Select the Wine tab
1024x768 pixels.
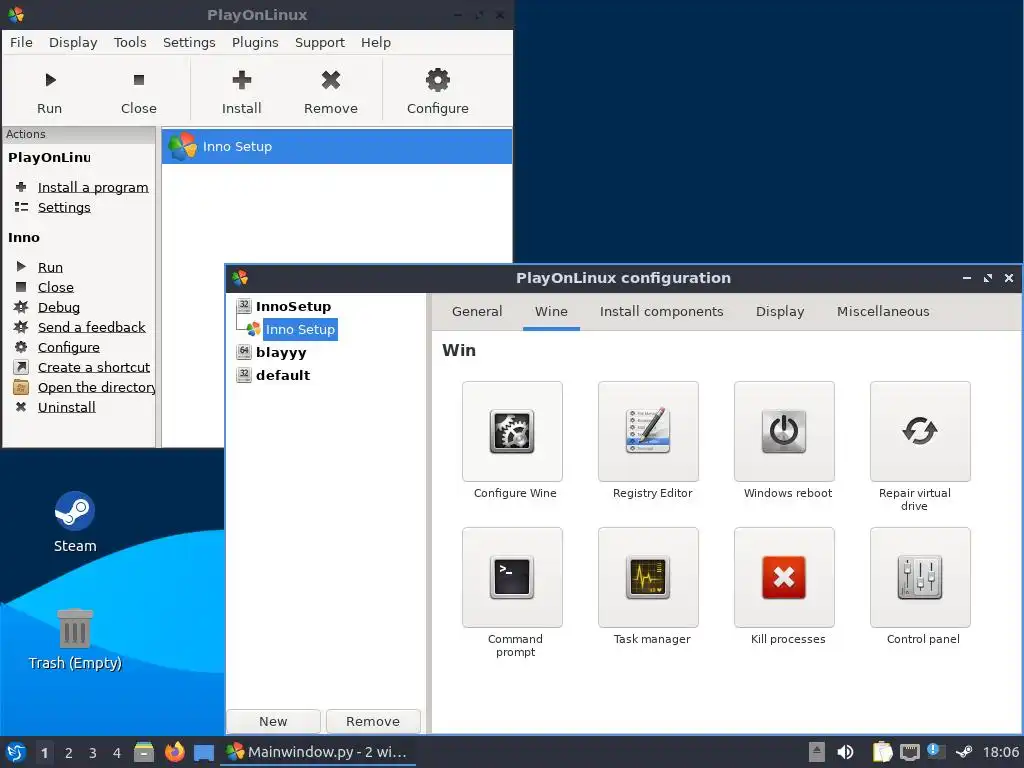click(x=551, y=312)
